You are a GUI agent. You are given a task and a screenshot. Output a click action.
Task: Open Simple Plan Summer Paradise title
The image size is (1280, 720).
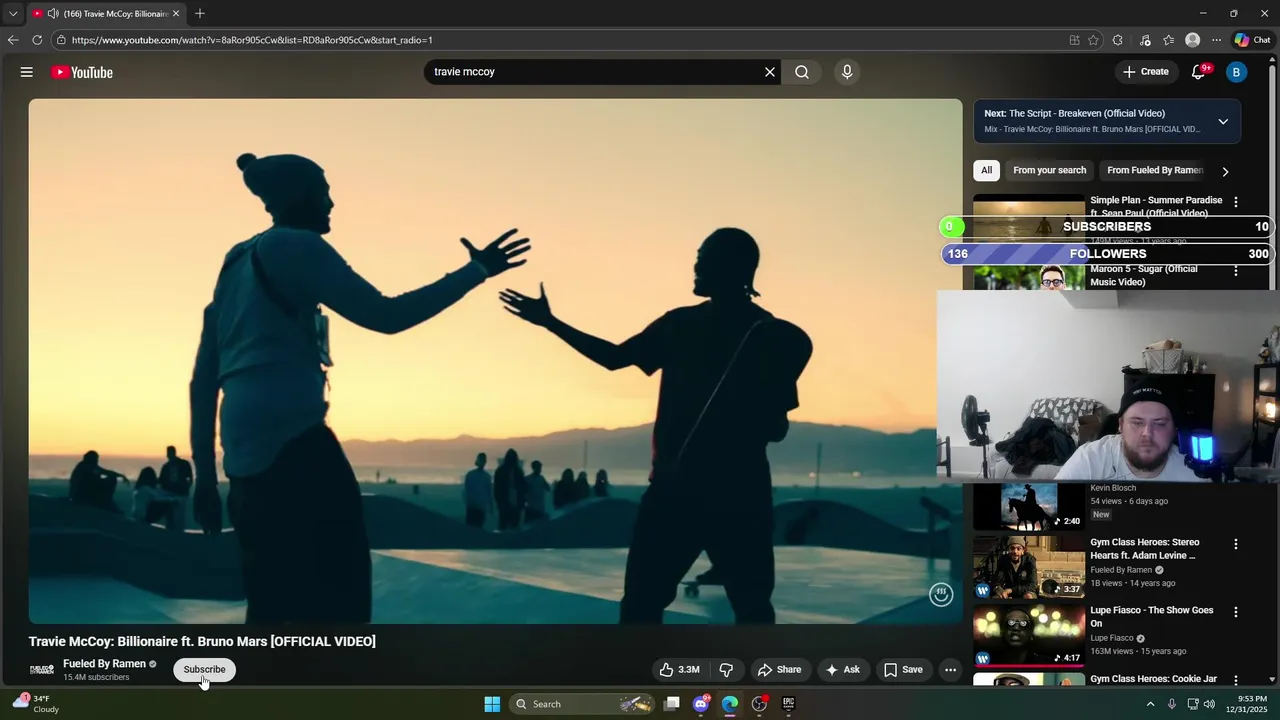(x=1156, y=206)
